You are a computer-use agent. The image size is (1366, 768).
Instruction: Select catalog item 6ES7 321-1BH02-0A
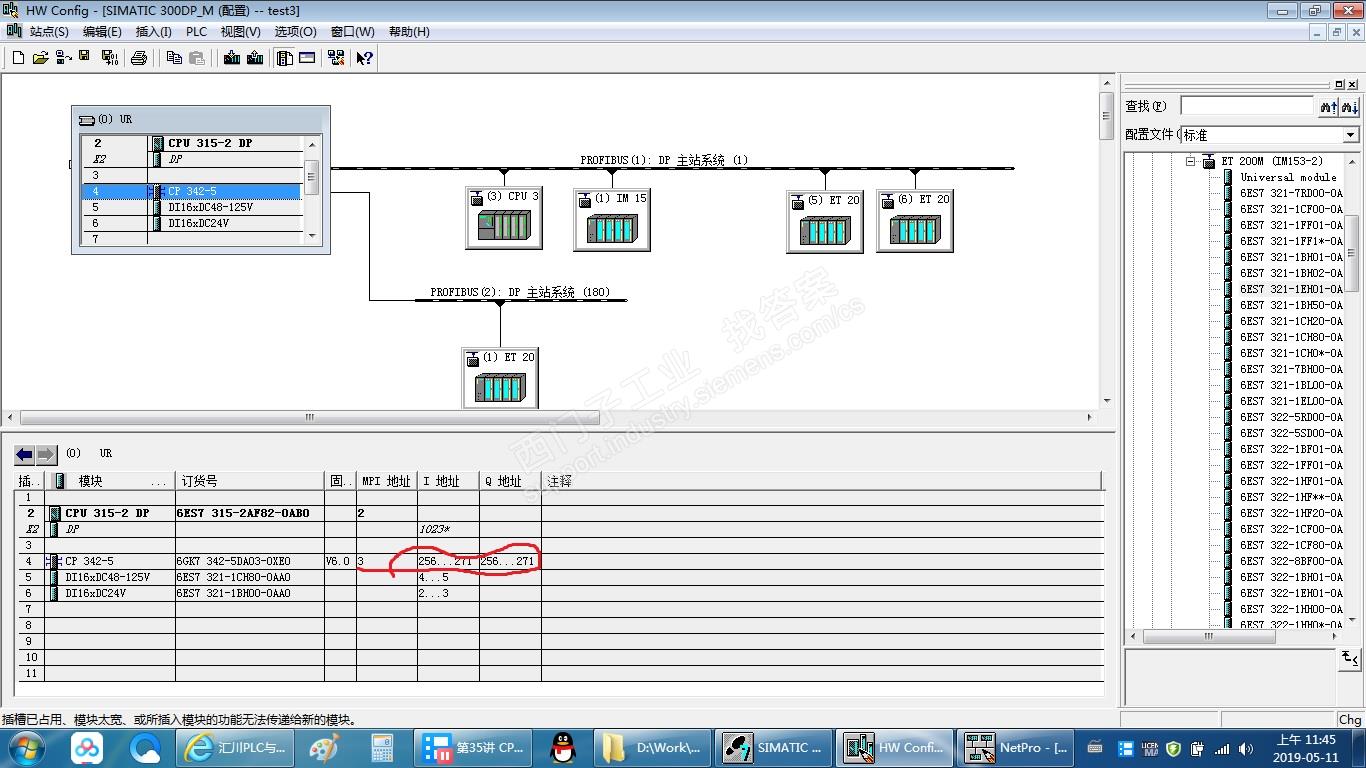pyautogui.click(x=1291, y=273)
